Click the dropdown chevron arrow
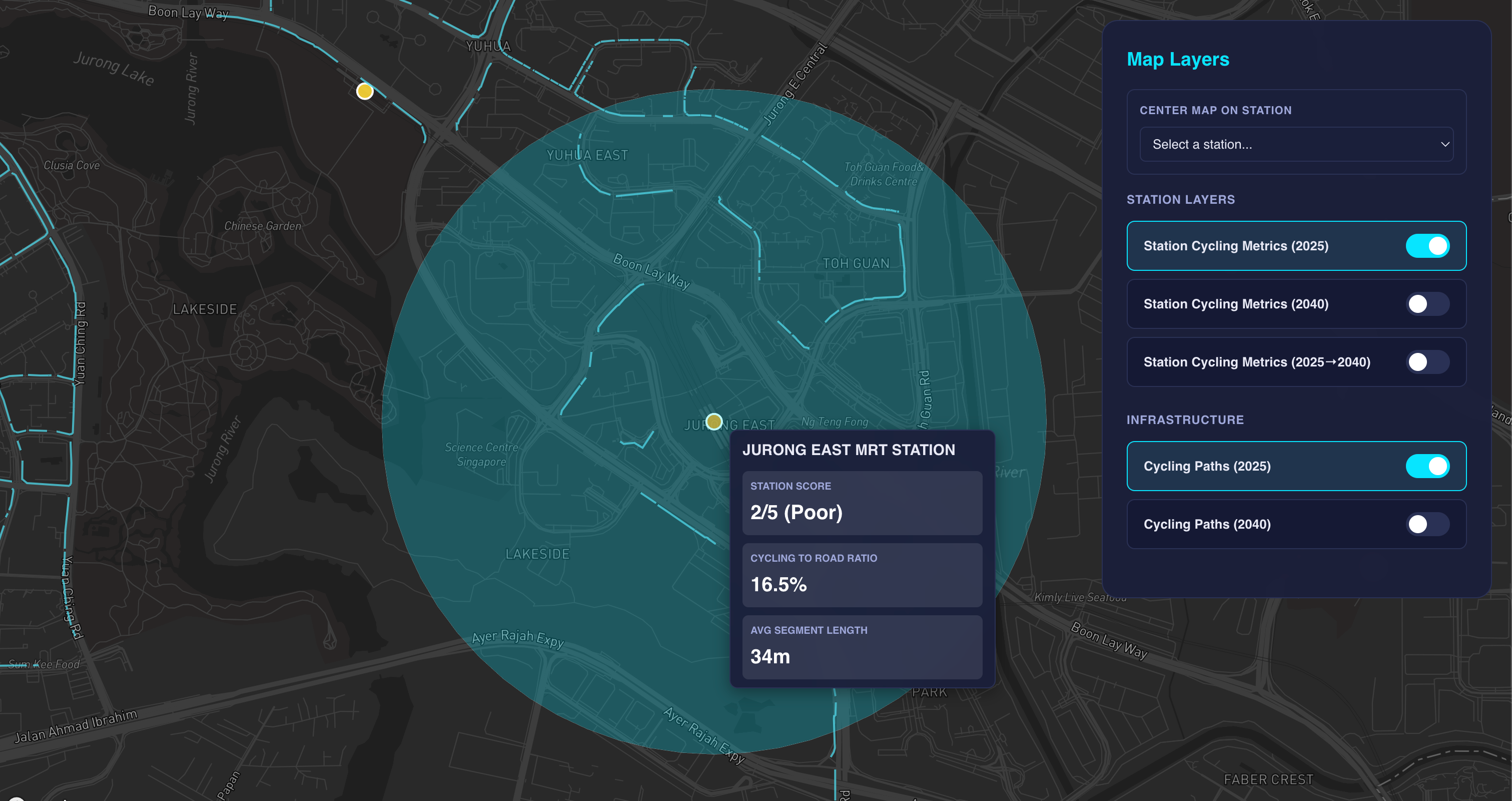 coord(1444,145)
